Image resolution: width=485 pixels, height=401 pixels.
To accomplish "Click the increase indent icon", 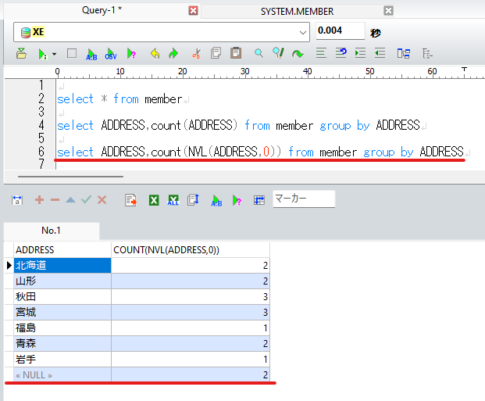I will tap(360, 53).
